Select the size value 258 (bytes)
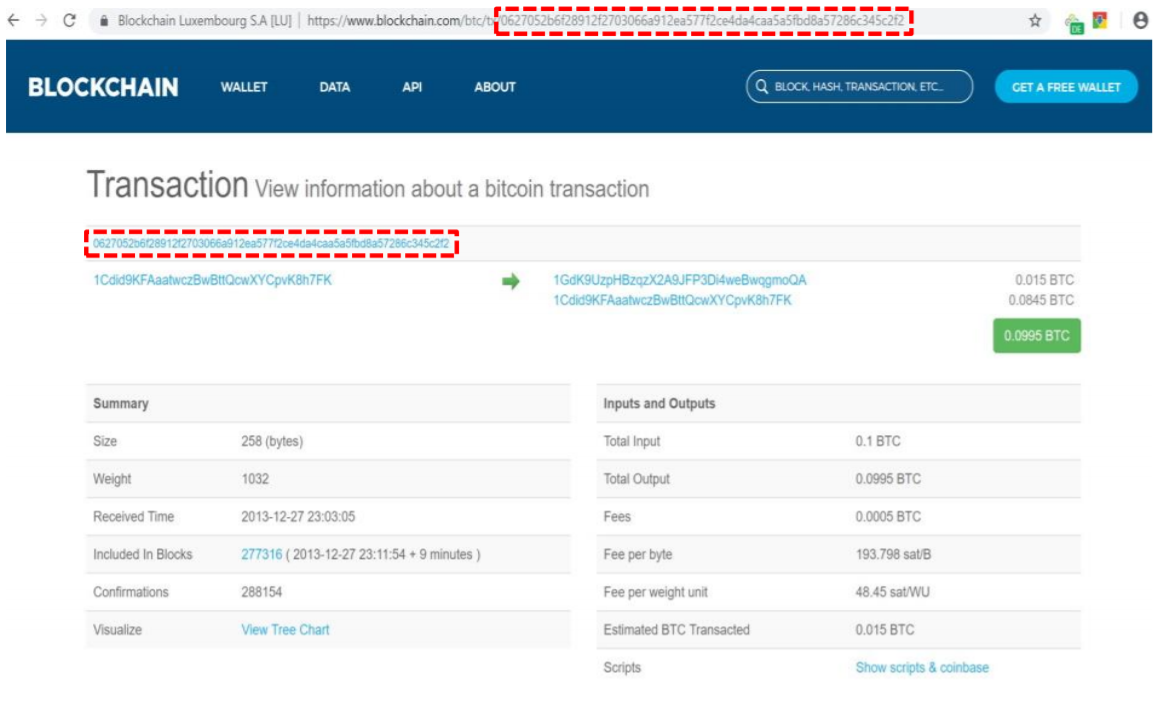This screenshot has width=1158, height=702. click(x=272, y=441)
